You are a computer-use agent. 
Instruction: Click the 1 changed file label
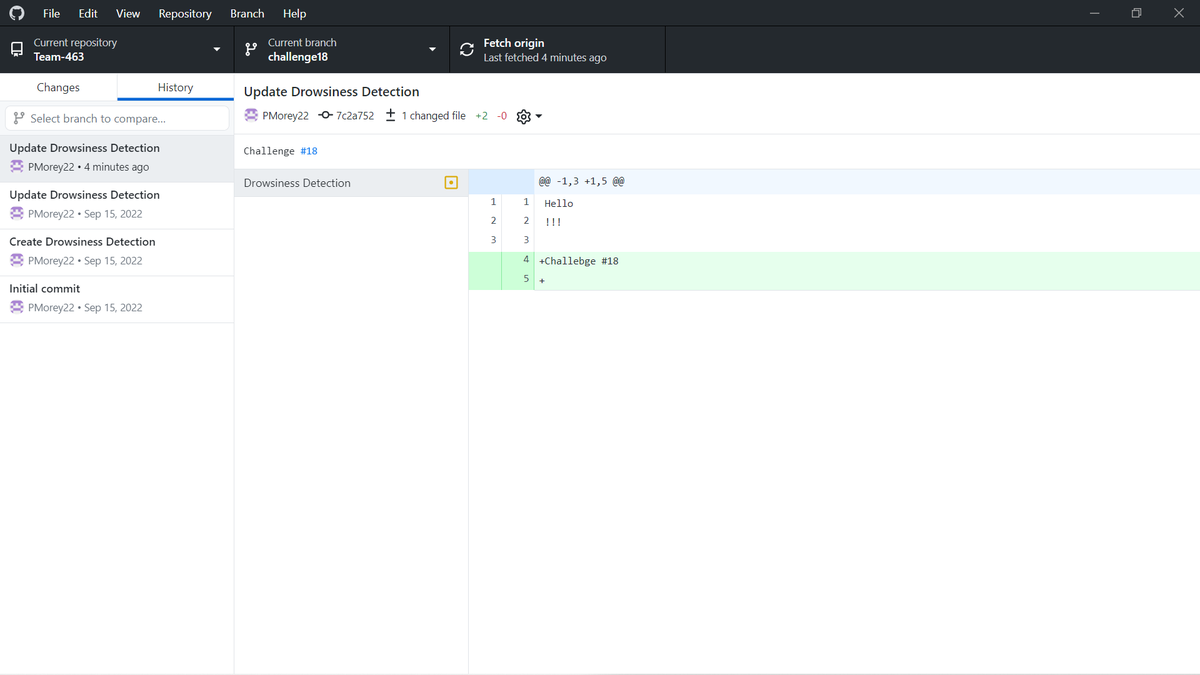click(x=433, y=116)
